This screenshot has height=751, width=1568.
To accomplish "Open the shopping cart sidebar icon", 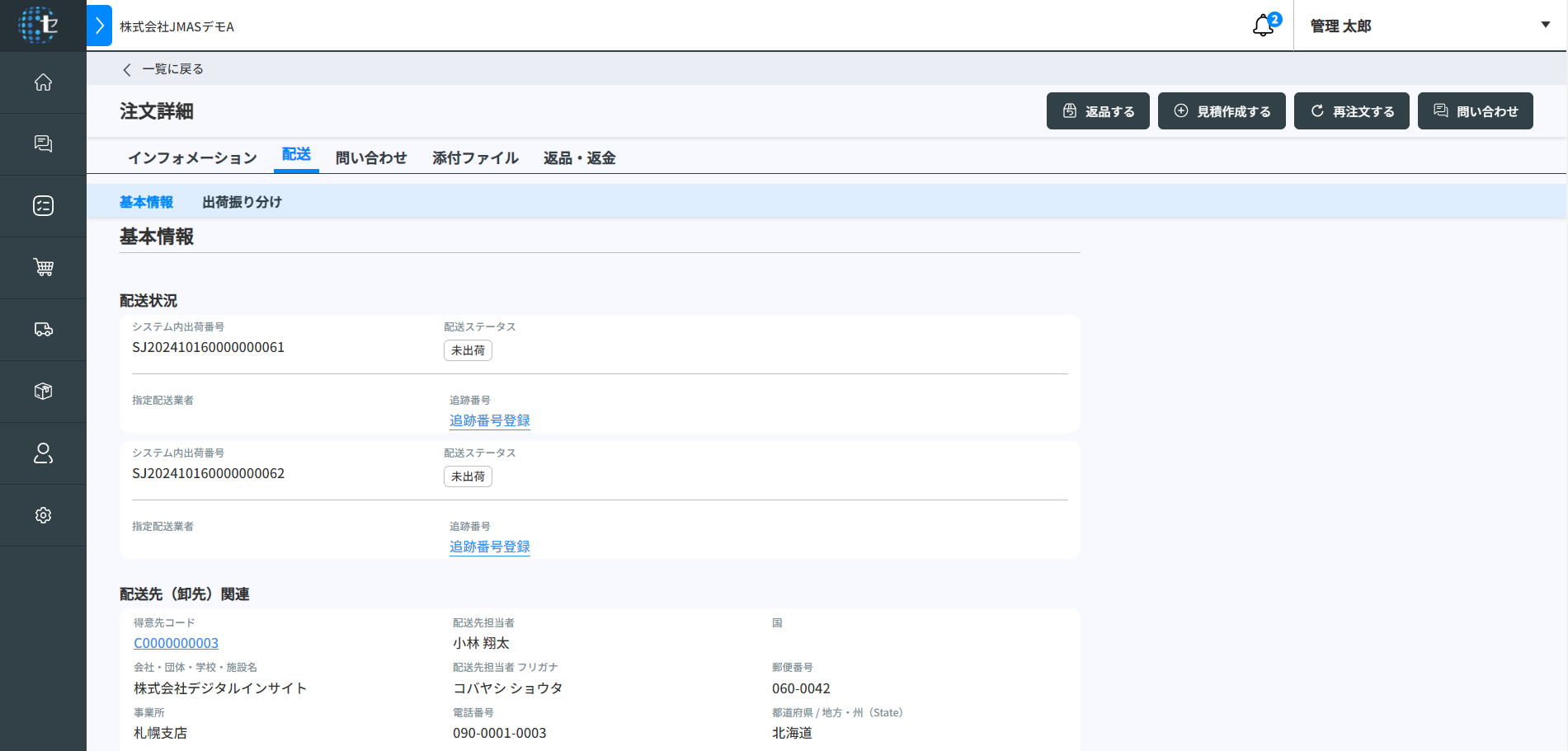I will click(43, 268).
